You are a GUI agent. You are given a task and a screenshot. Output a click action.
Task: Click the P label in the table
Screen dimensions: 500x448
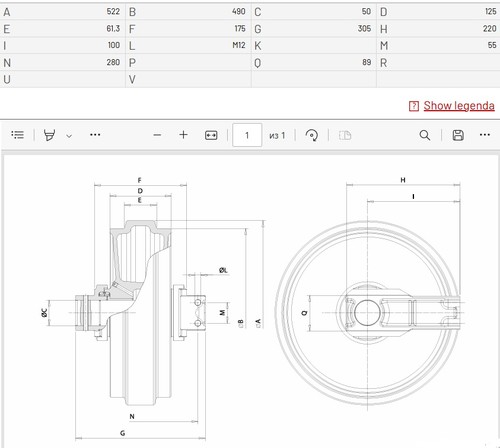[x=132, y=63]
